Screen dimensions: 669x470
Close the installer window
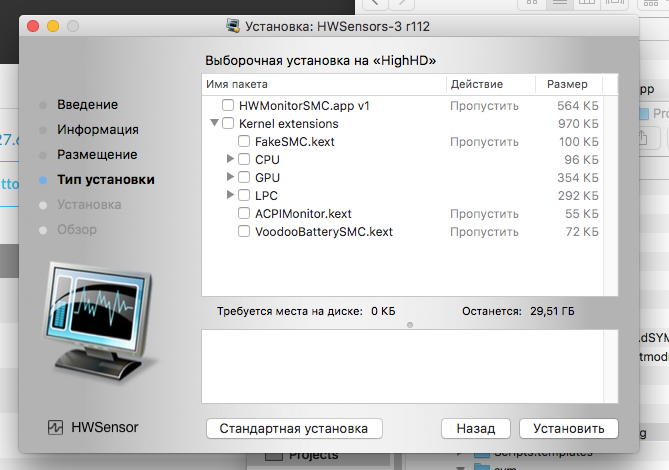coord(33,26)
